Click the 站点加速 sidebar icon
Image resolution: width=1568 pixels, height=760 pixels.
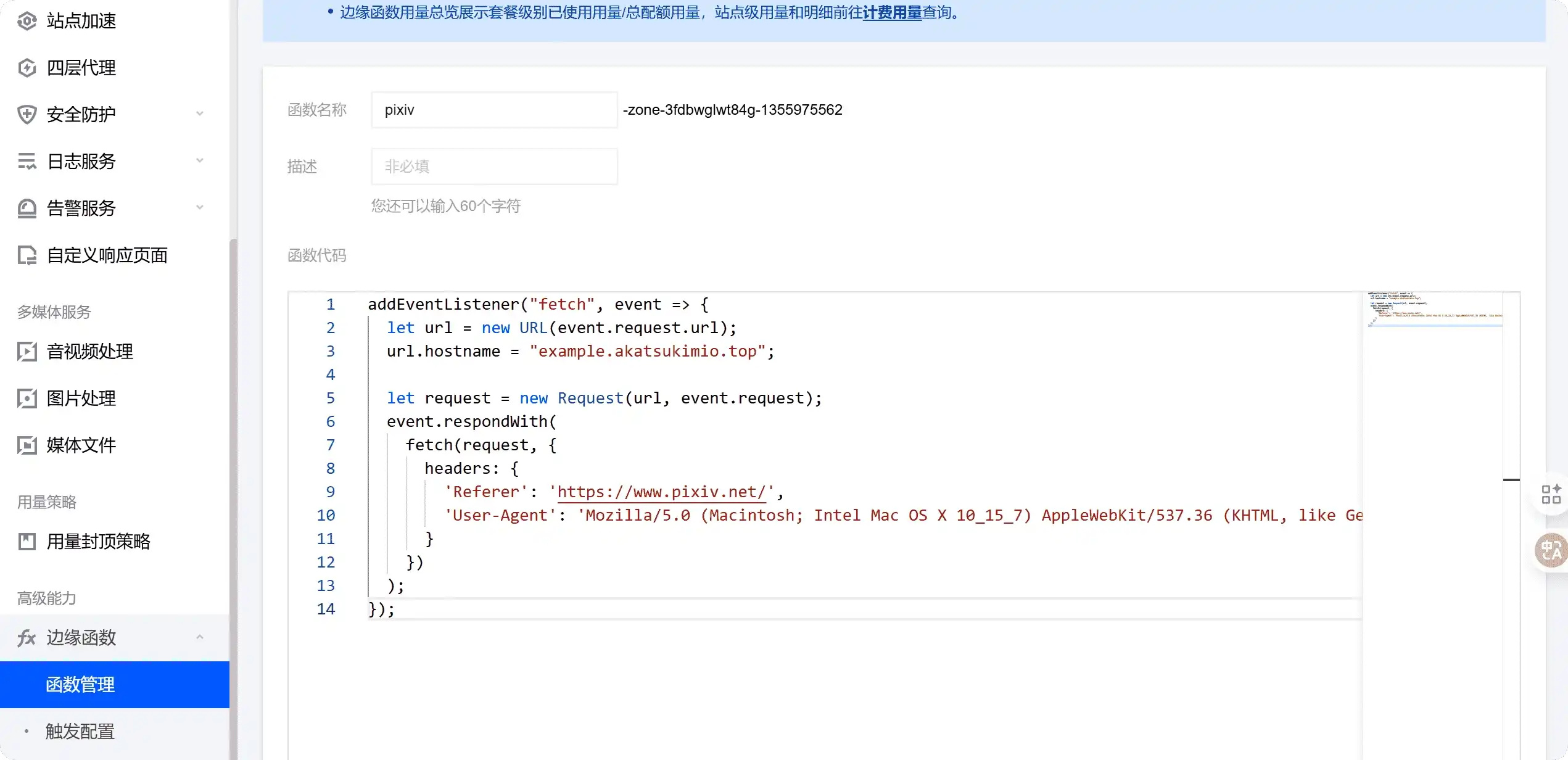tap(27, 21)
